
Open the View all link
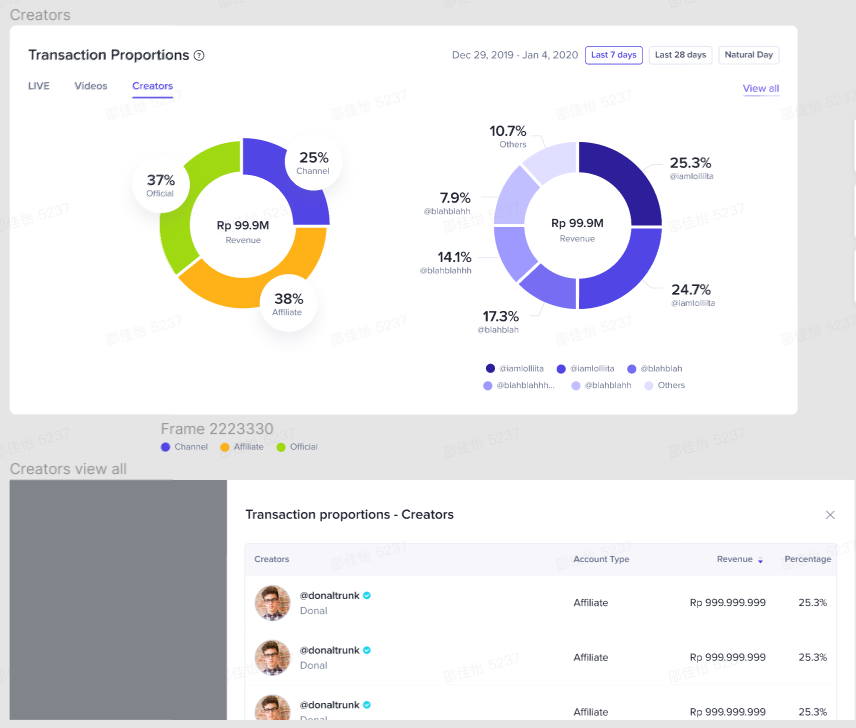point(760,89)
